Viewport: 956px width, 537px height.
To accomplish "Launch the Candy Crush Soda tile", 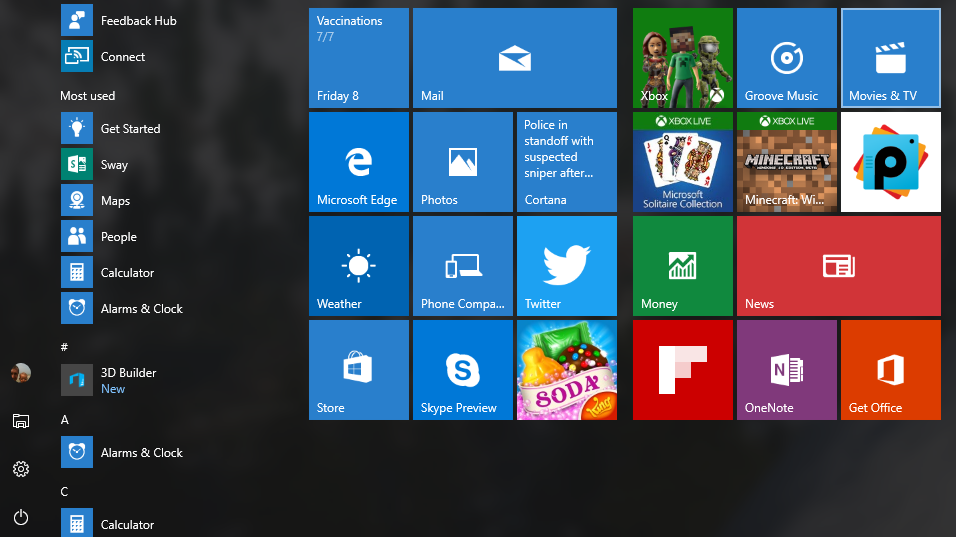I will pyautogui.click(x=566, y=369).
